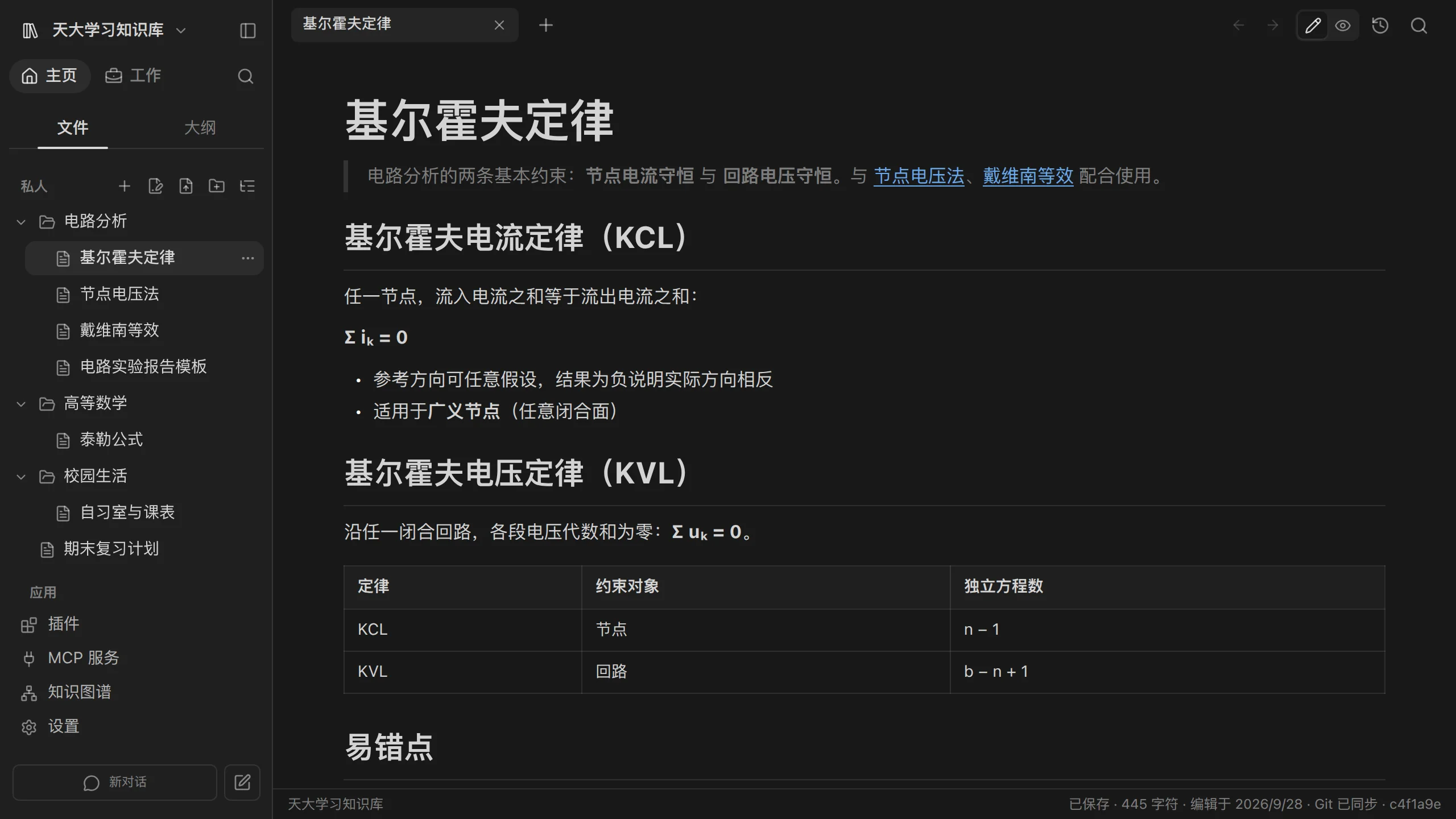This screenshot has width=1456, height=819.
Task: Click Git sync status in status bar
Action: tap(1346, 804)
